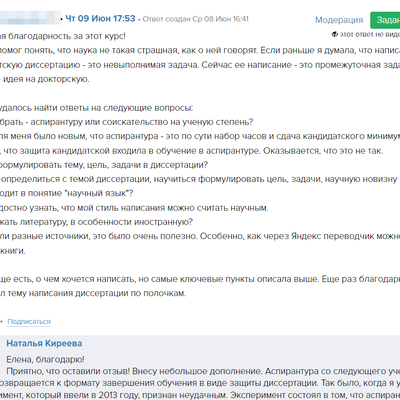Image resolution: width=400 pixels, height=400 pixels.
Task: Click the line 'тему написания диссертации по полочкам.'
Action: coord(93,293)
